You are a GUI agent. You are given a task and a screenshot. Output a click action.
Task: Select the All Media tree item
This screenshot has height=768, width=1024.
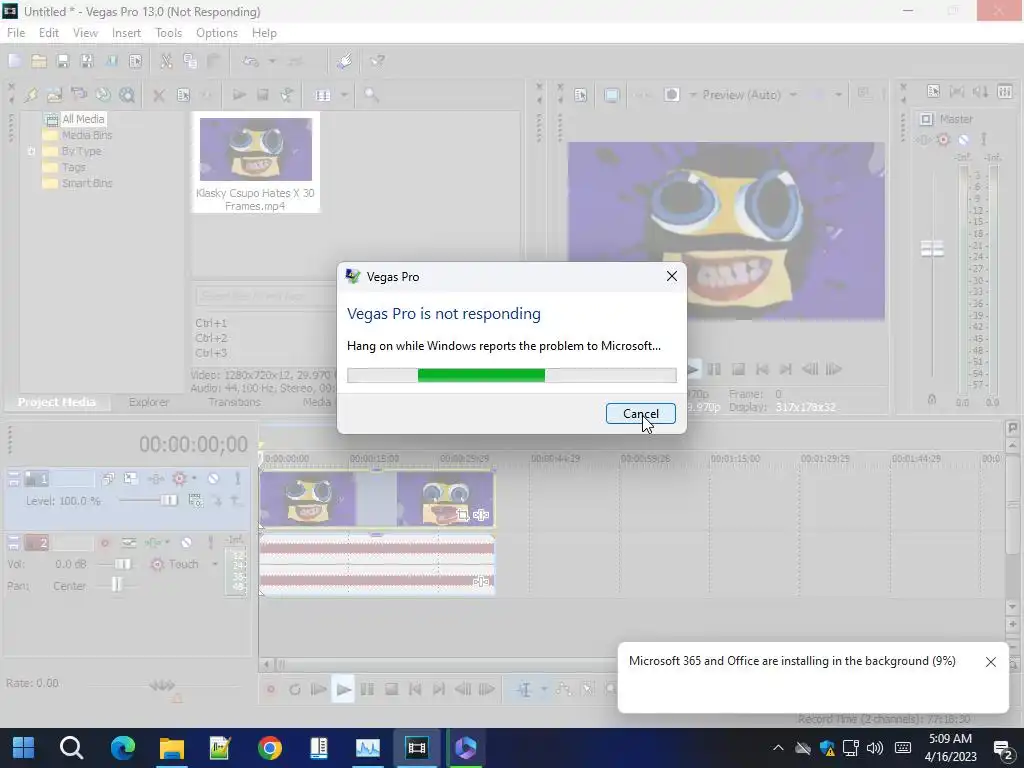pyautogui.click(x=83, y=119)
